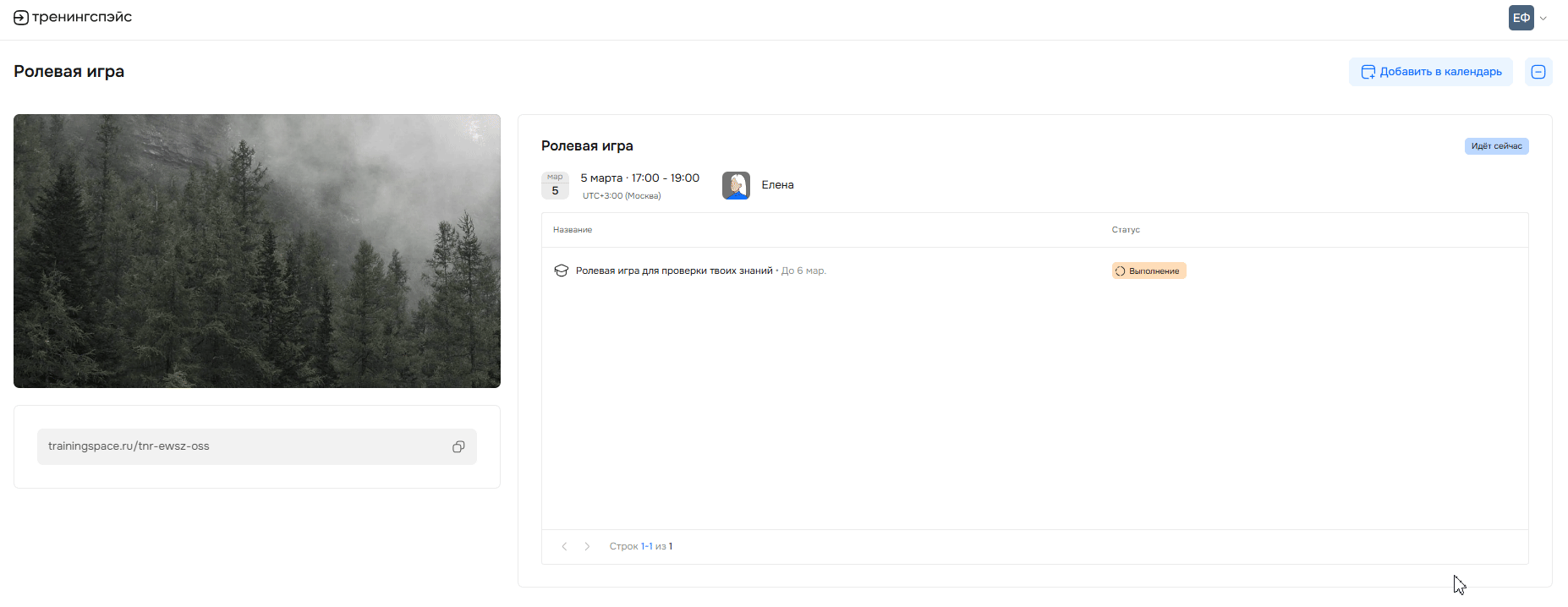Image resolution: width=1568 pixels, height=607 pixels.
Task: Click Елена's avatar picture
Action: pyautogui.click(x=736, y=185)
